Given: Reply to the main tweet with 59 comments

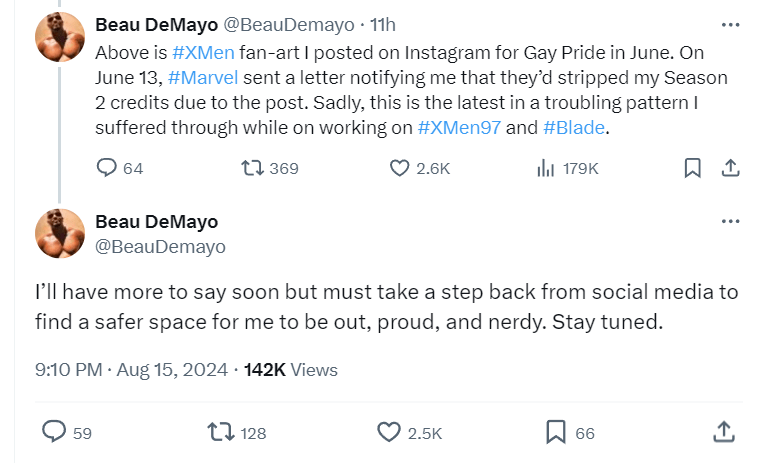Looking at the screenshot, I should 54,432.
